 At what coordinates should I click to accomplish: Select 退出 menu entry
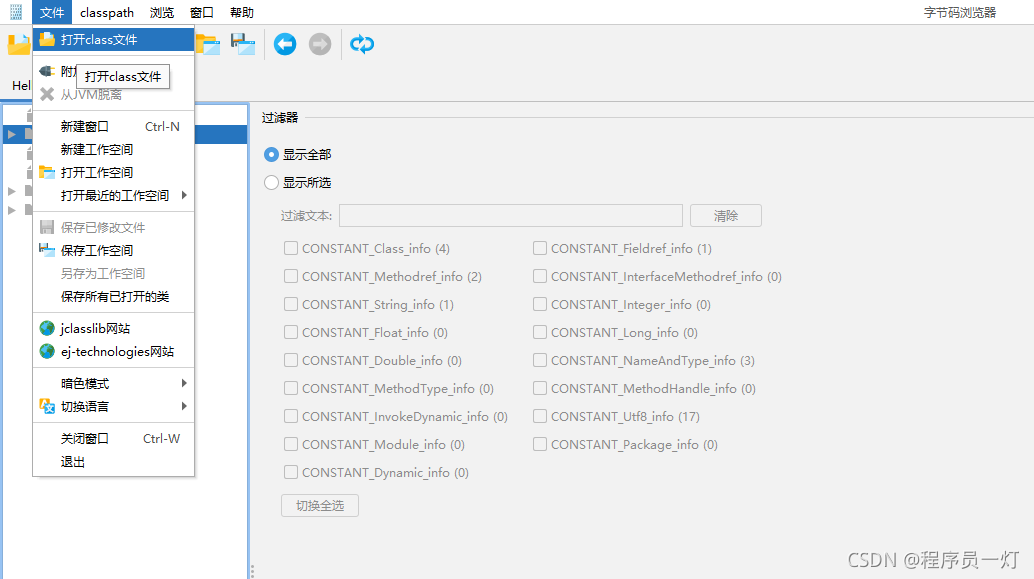pos(113,462)
